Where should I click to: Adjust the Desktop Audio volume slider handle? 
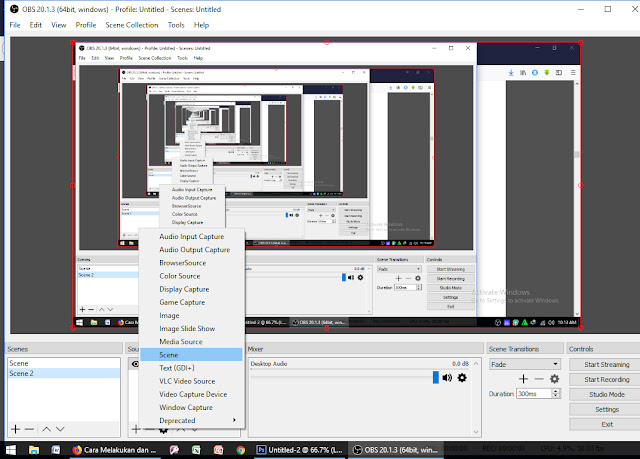(436, 377)
